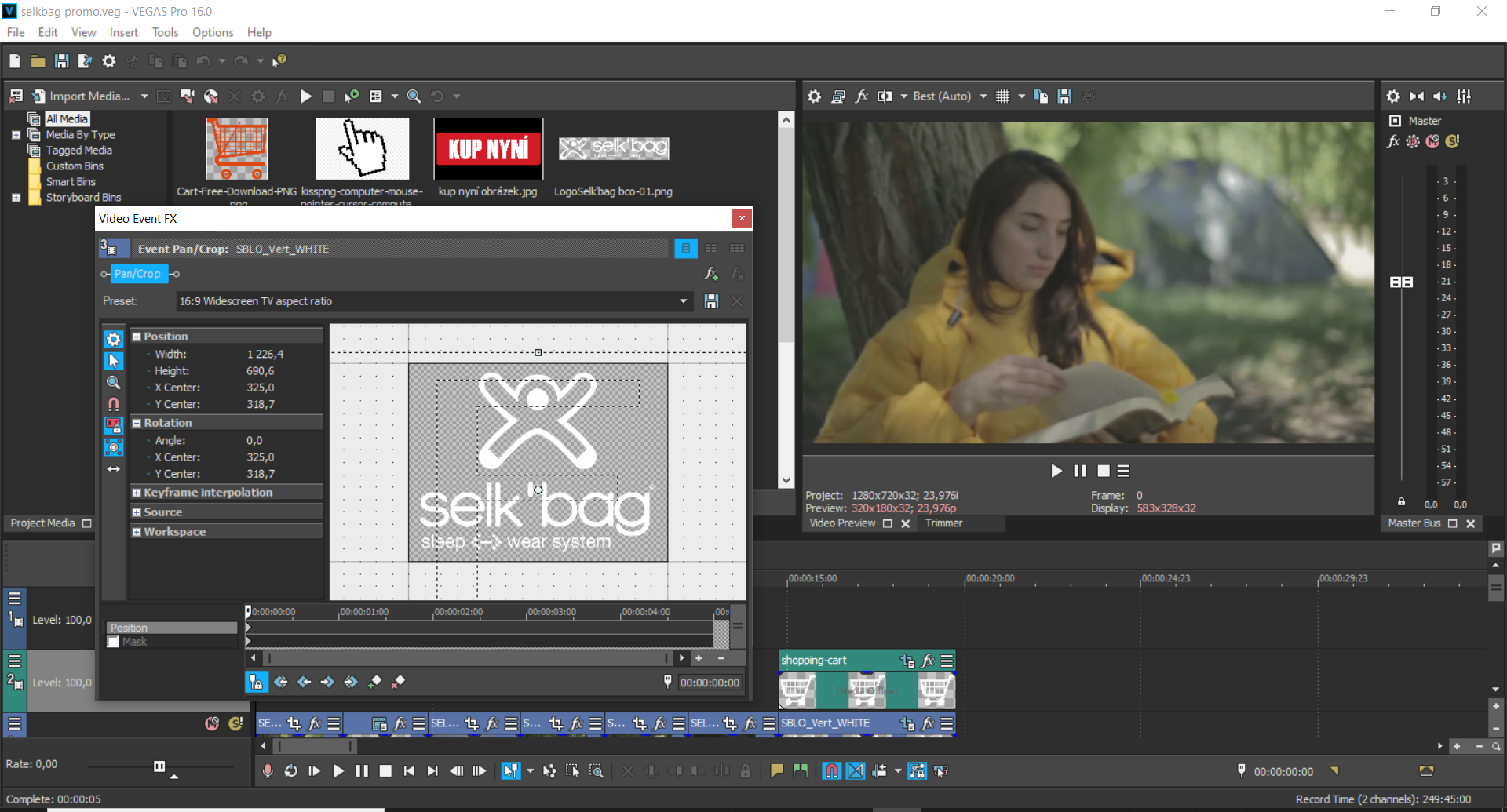
Task: Save the Pan/Crop preset
Action: pos(711,301)
